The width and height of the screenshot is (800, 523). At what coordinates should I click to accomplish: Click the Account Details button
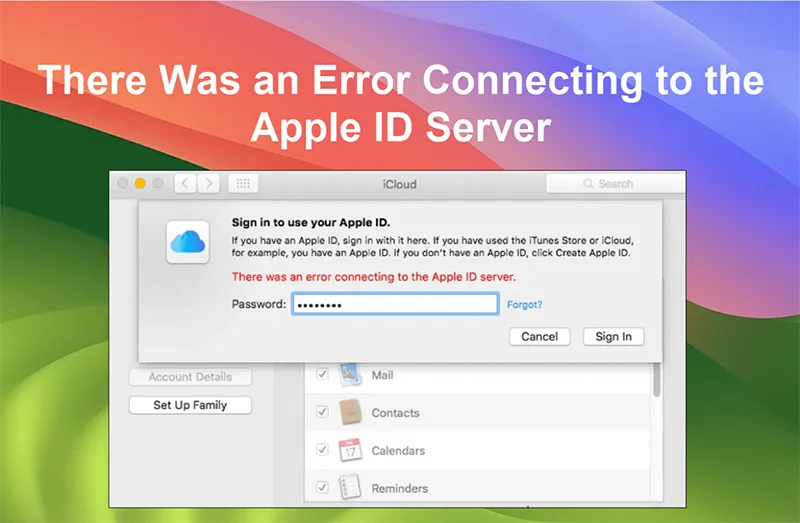pyautogui.click(x=190, y=377)
